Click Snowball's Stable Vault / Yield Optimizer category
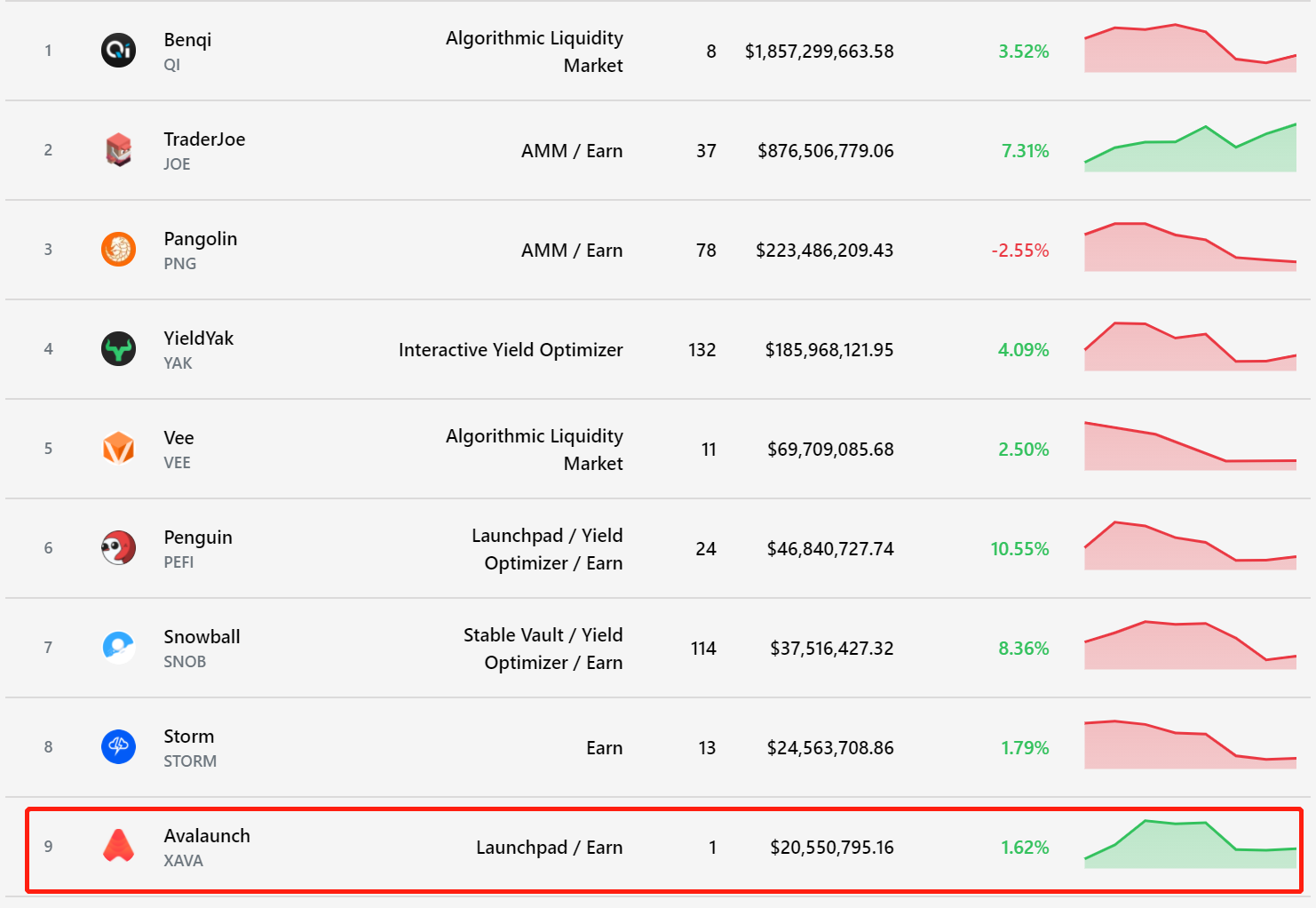Viewport: 1316px width, 908px height. [543, 649]
